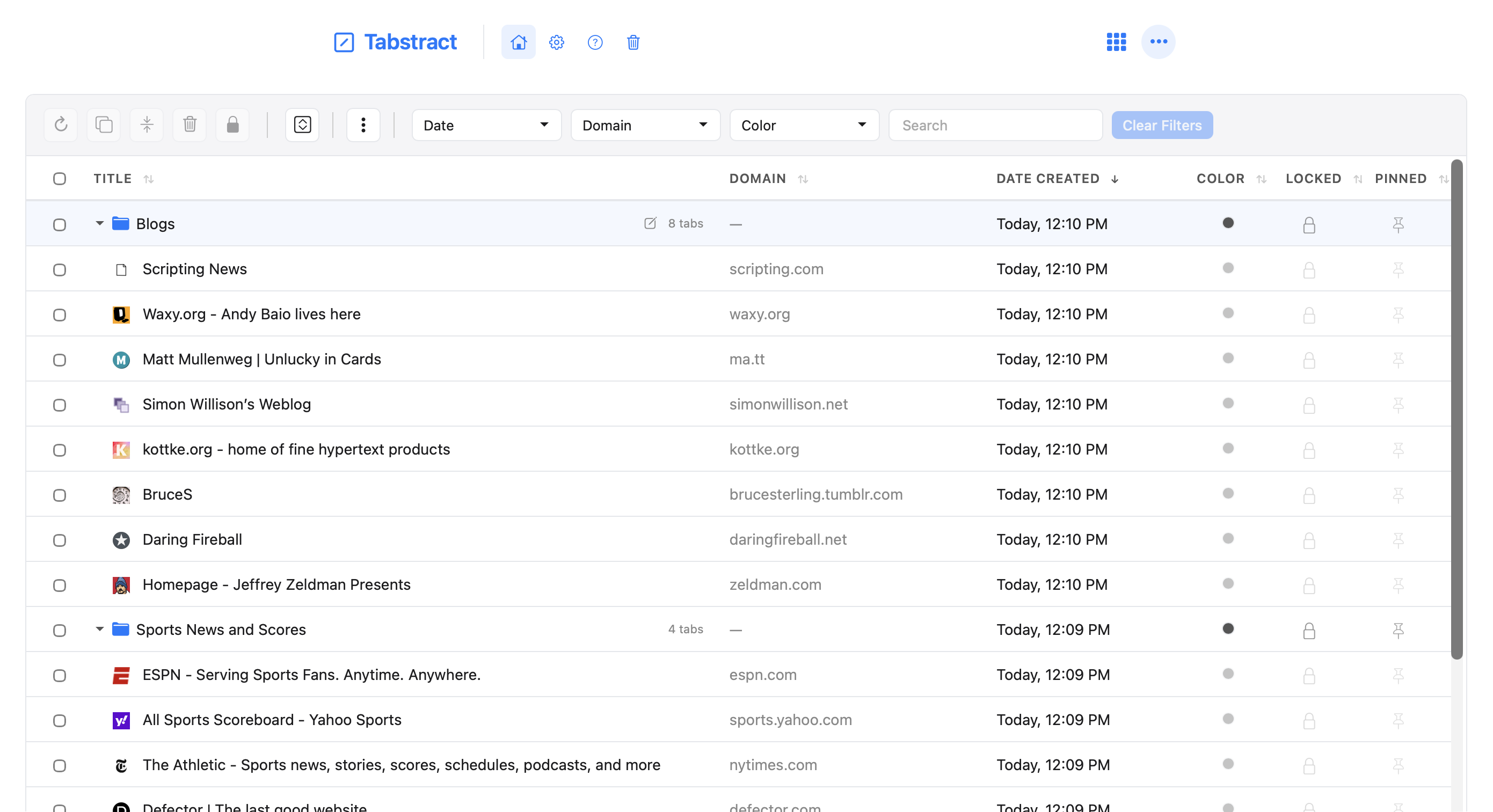Pin the Blogs folder row
This screenshot has height=812, width=1493.
1398,224
